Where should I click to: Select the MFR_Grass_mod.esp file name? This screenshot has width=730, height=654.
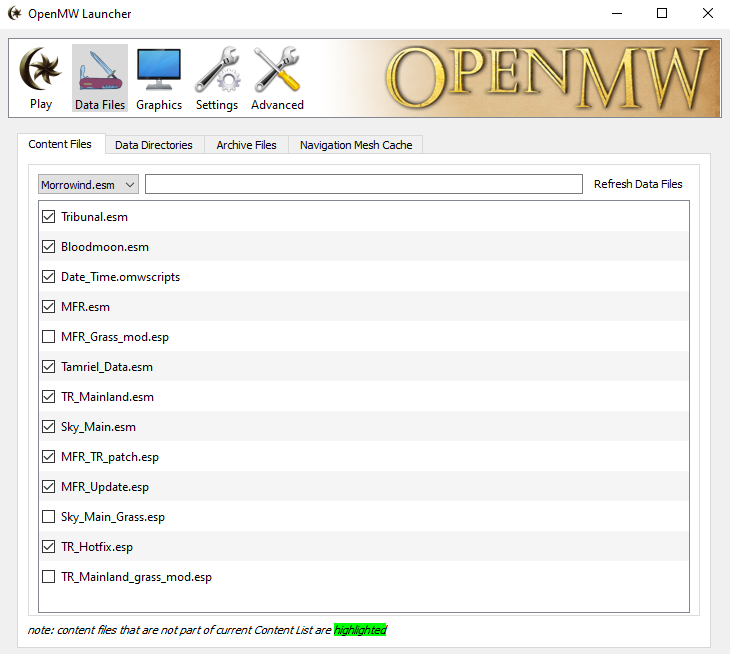point(115,337)
